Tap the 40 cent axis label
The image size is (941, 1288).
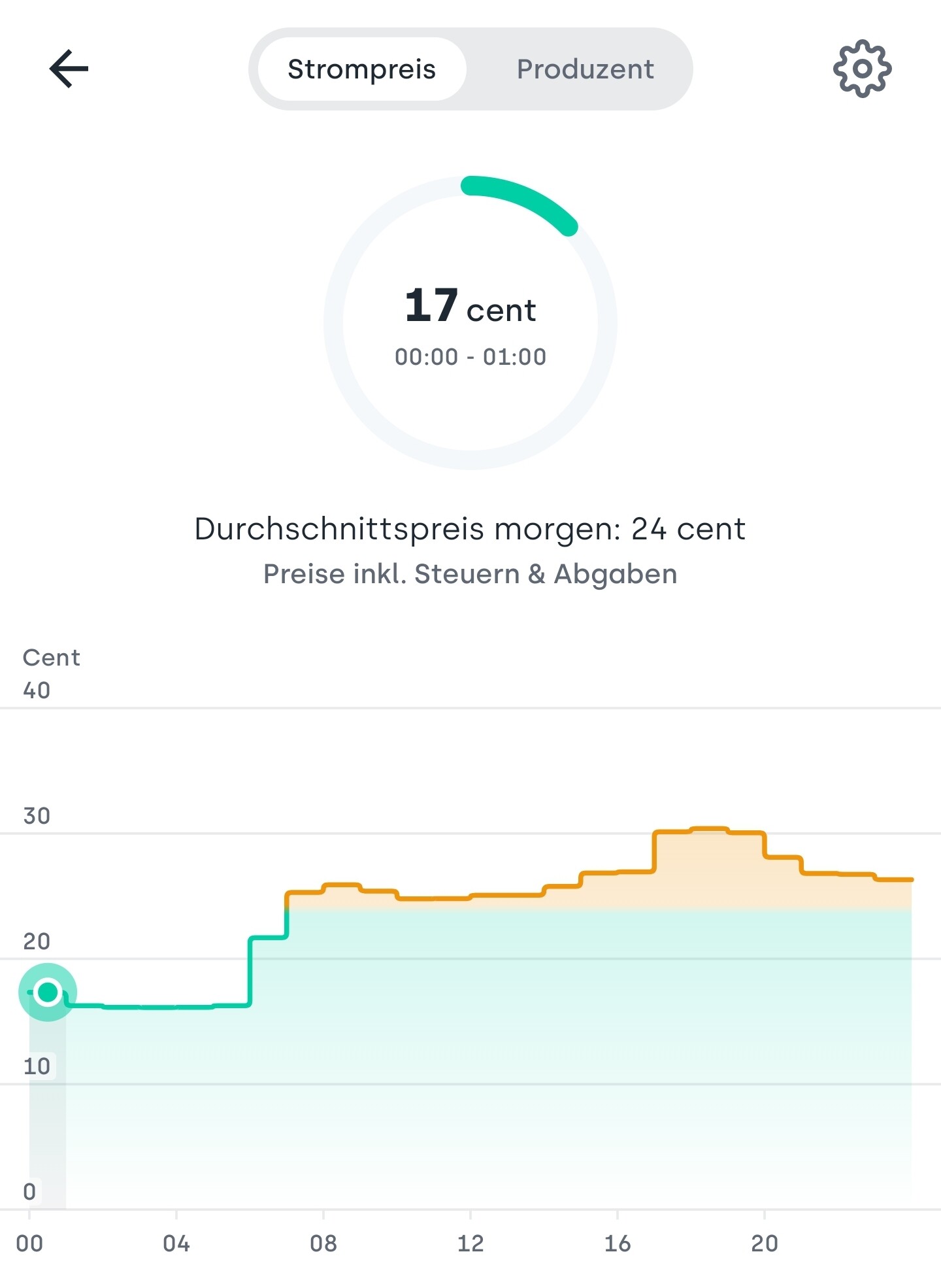click(x=37, y=690)
